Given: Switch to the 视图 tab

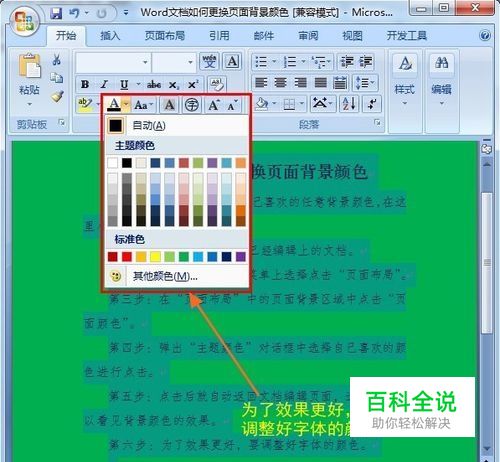Looking at the screenshot, I should (352, 35).
